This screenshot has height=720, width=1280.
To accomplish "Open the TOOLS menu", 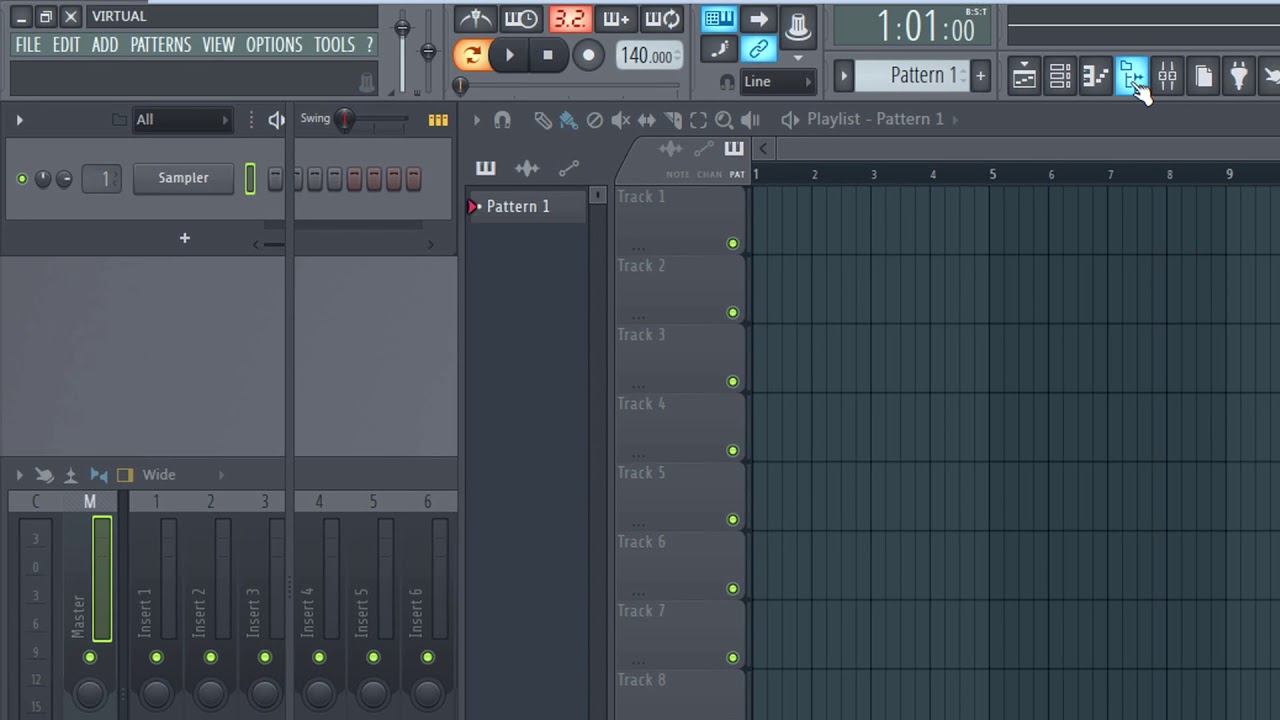I will pos(334,45).
